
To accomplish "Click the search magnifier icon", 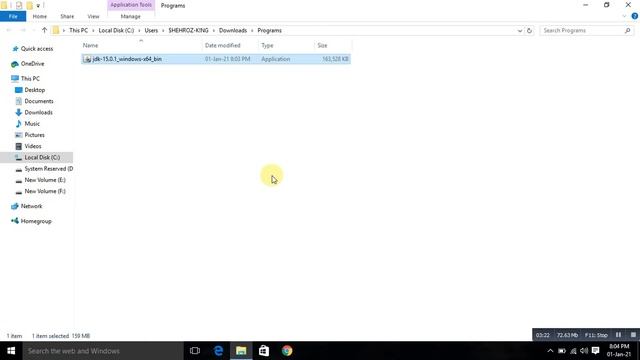I will 627,31.
